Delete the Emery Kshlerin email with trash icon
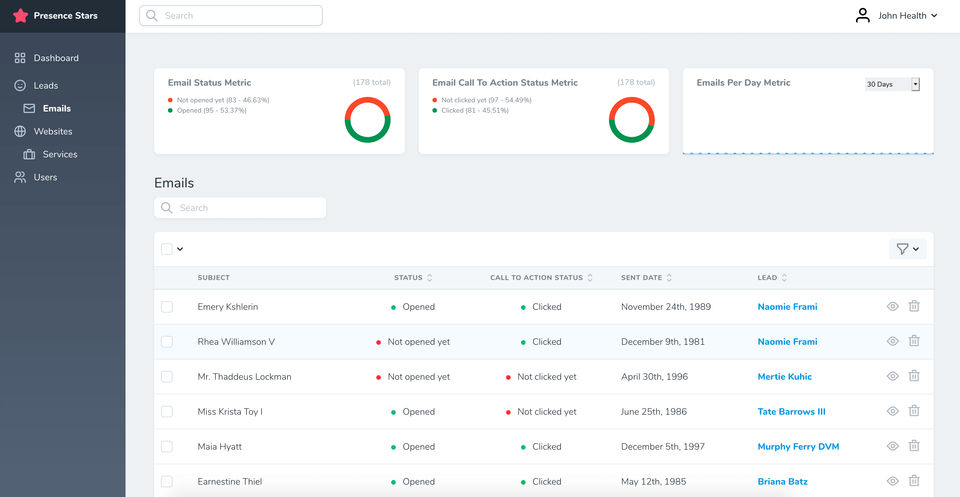The height and width of the screenshot is (497, 960). point(914,306)
